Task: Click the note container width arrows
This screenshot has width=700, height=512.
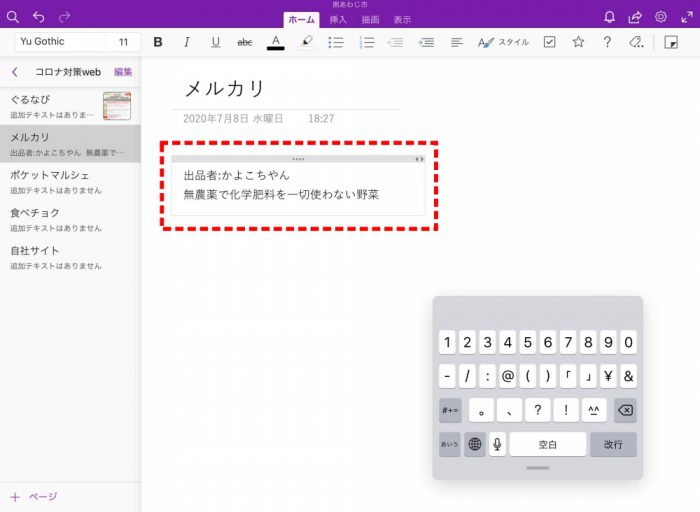Action: pos(419,159)
